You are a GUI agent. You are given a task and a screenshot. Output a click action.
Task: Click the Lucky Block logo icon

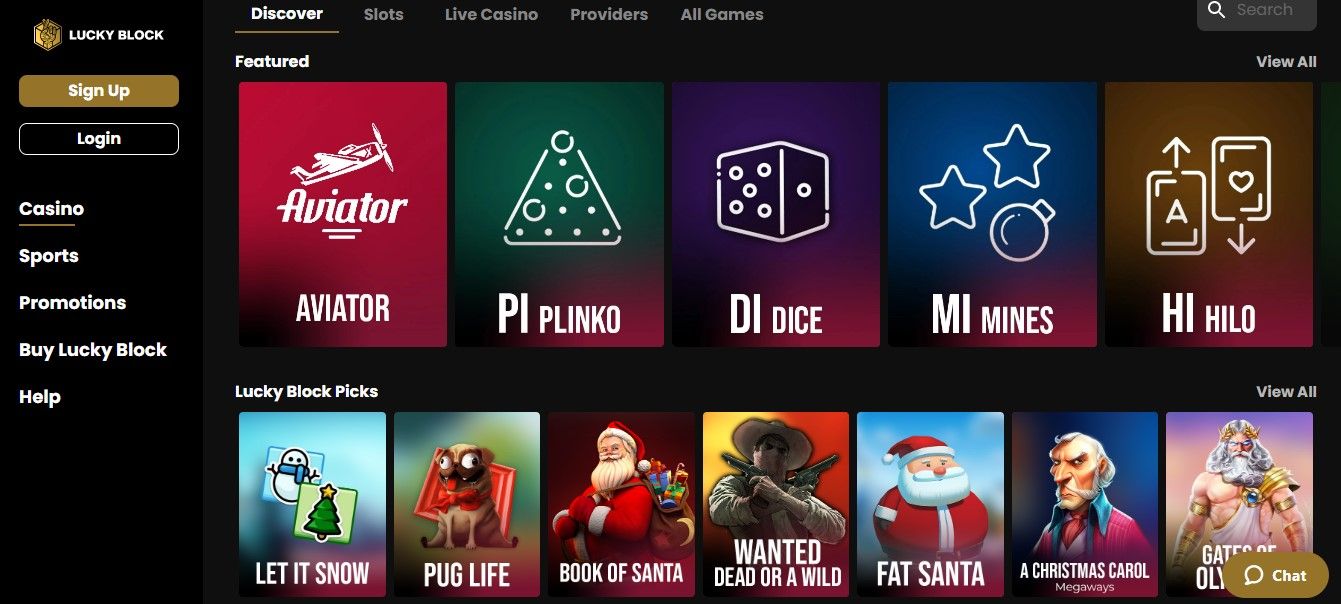point(47,35)
